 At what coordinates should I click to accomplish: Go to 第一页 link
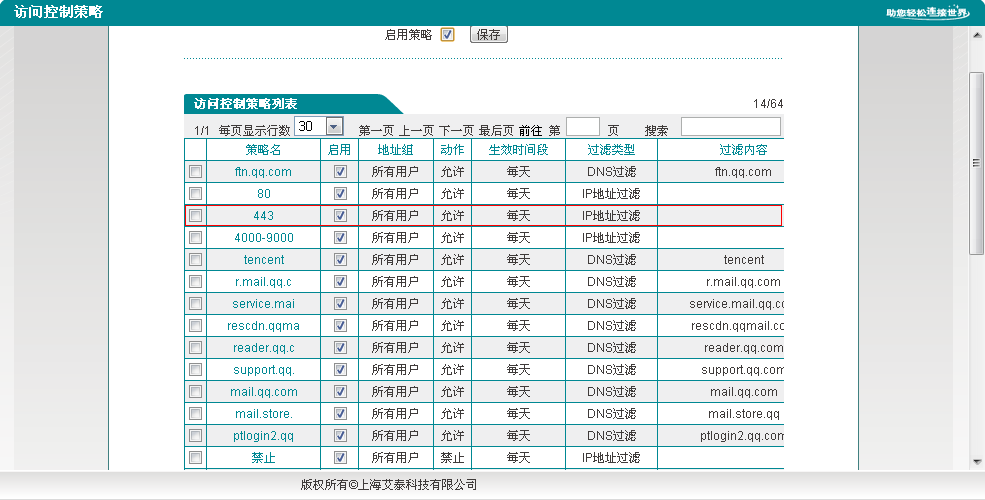[x=376, y=131]
